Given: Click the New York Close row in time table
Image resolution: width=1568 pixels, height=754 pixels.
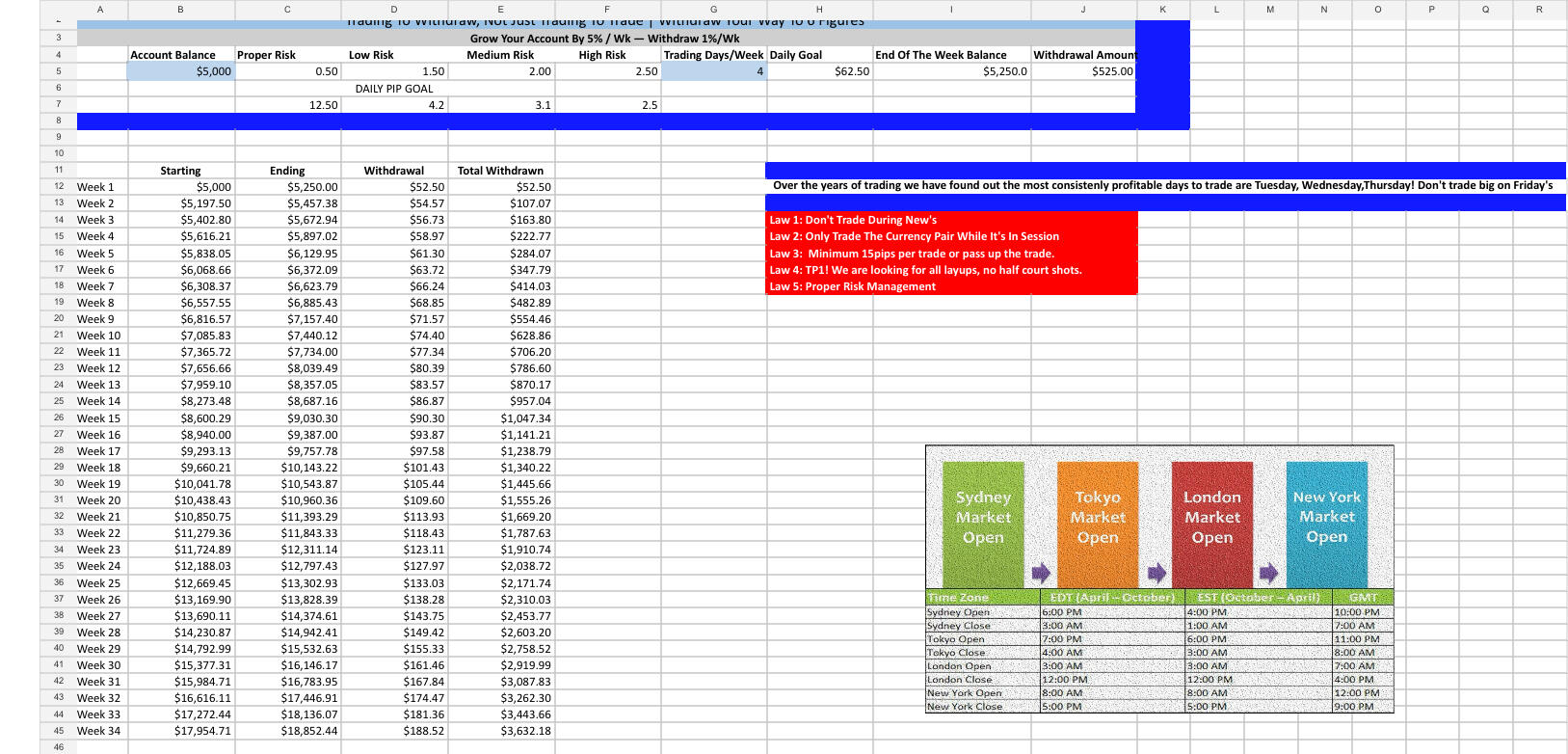Looking at the screenshot, I should pyautogui.click(x=1159, y=707).
